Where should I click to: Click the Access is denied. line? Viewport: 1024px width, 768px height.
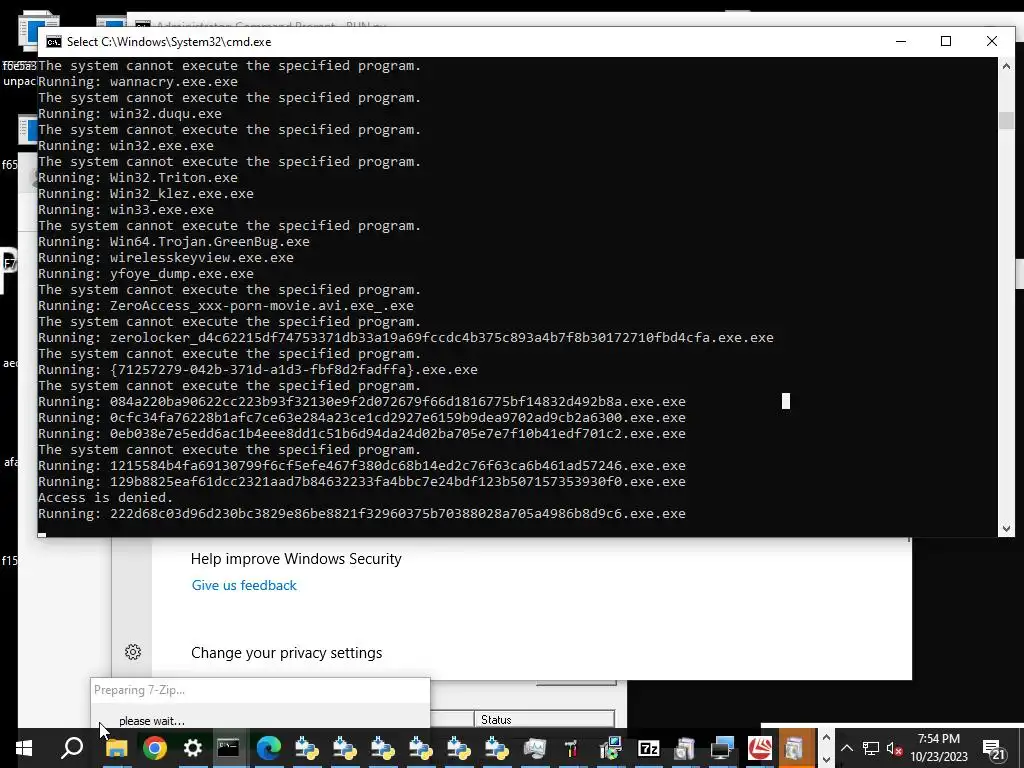coord(106,498)
